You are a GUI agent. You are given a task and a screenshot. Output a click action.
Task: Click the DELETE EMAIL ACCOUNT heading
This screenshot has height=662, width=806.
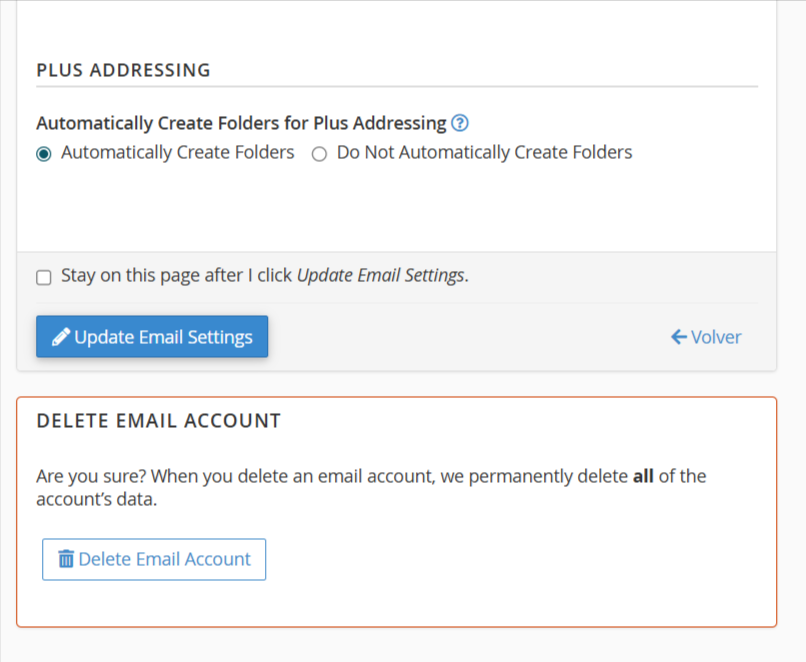(x=158, y=421)
